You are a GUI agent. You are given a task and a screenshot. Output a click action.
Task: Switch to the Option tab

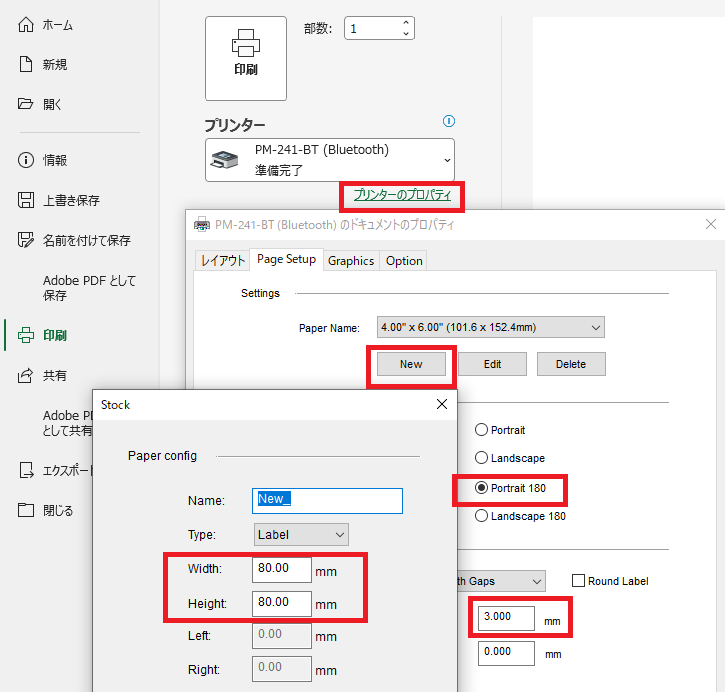pos(404,261)
